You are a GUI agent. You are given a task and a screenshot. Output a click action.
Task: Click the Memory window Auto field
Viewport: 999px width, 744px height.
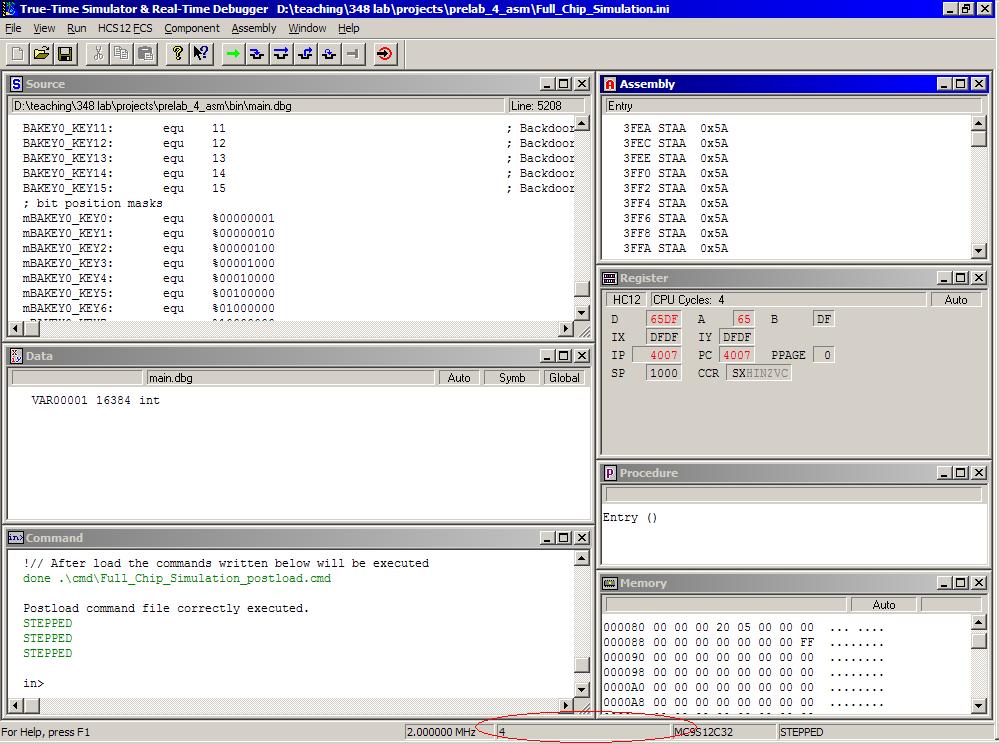point(883,604)
